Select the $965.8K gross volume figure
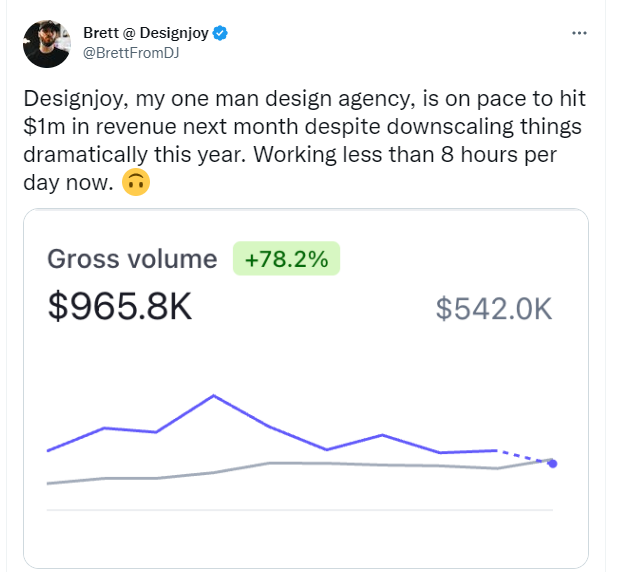This screenshot has width=638, height=572. [120, 306]
